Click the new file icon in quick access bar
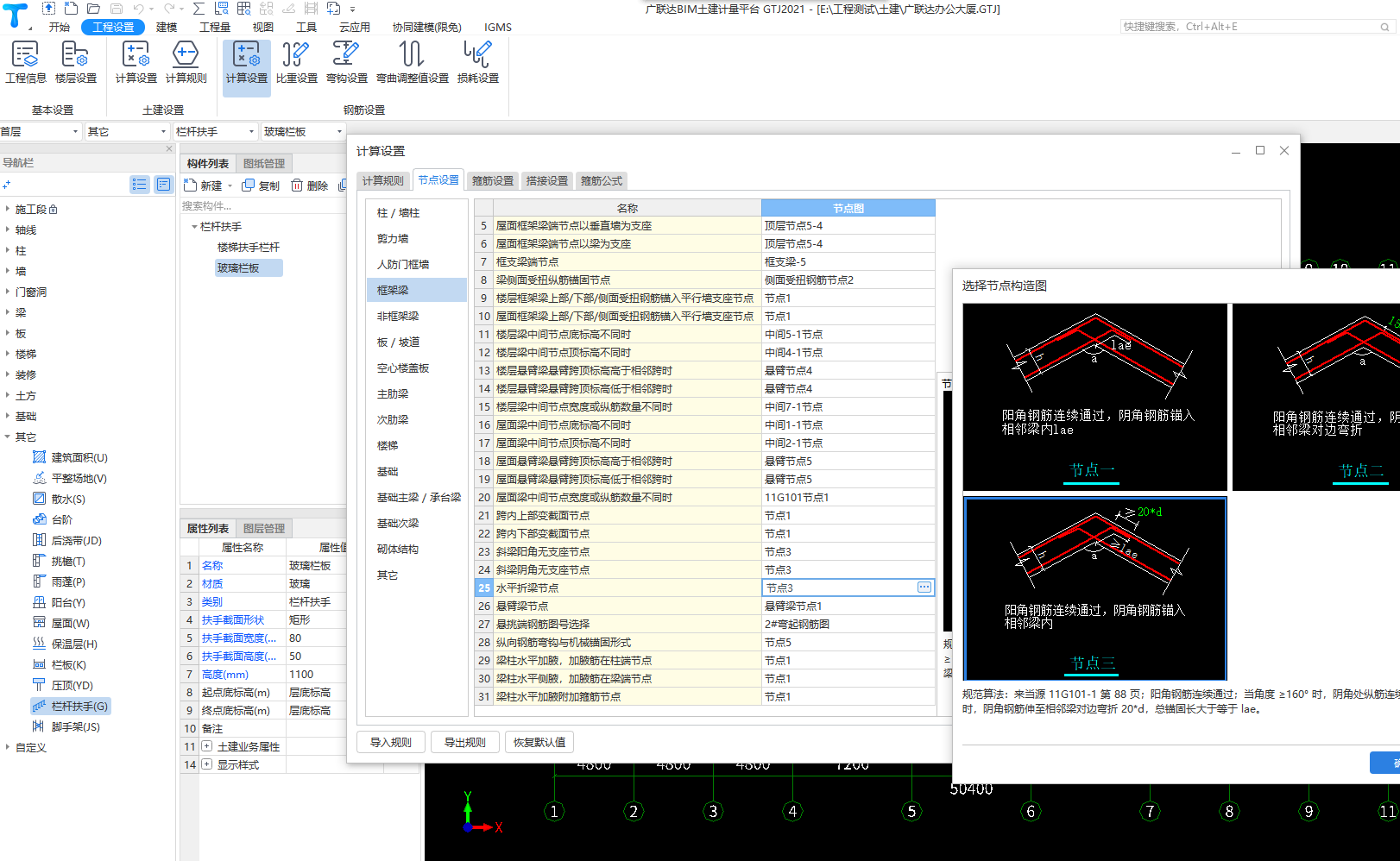This screenshot has width=1400, height=861. point(71,9)
